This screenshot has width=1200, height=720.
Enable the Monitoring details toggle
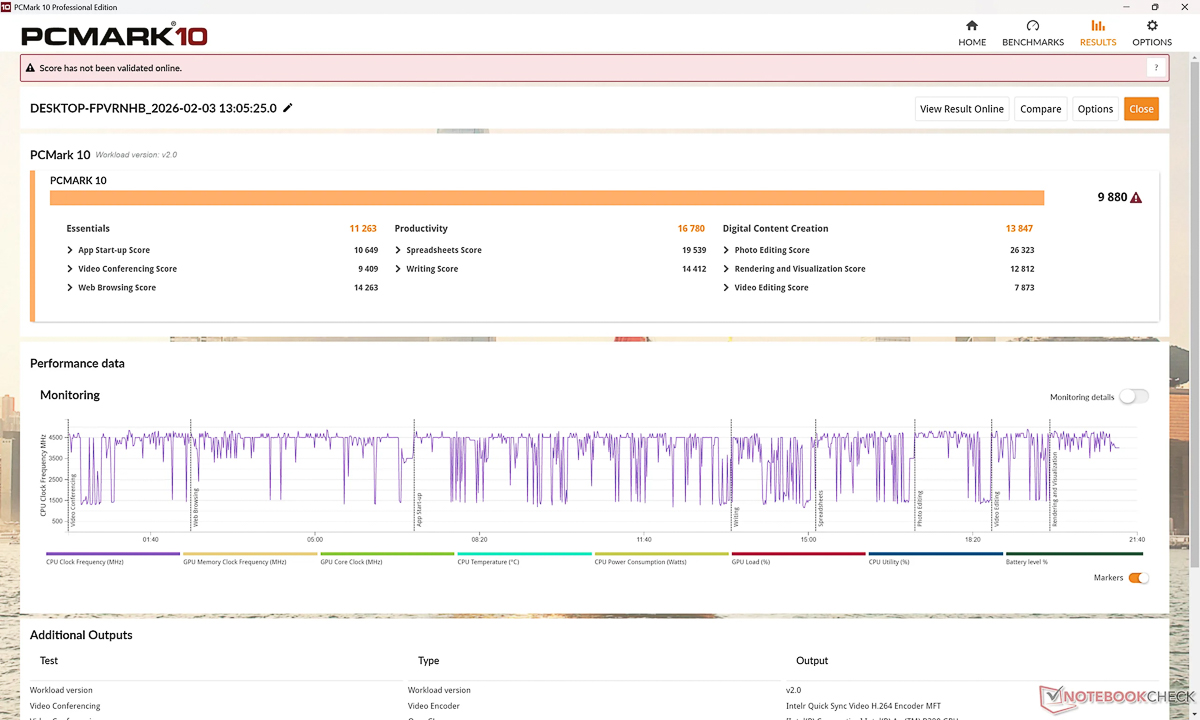(1133, 397)
